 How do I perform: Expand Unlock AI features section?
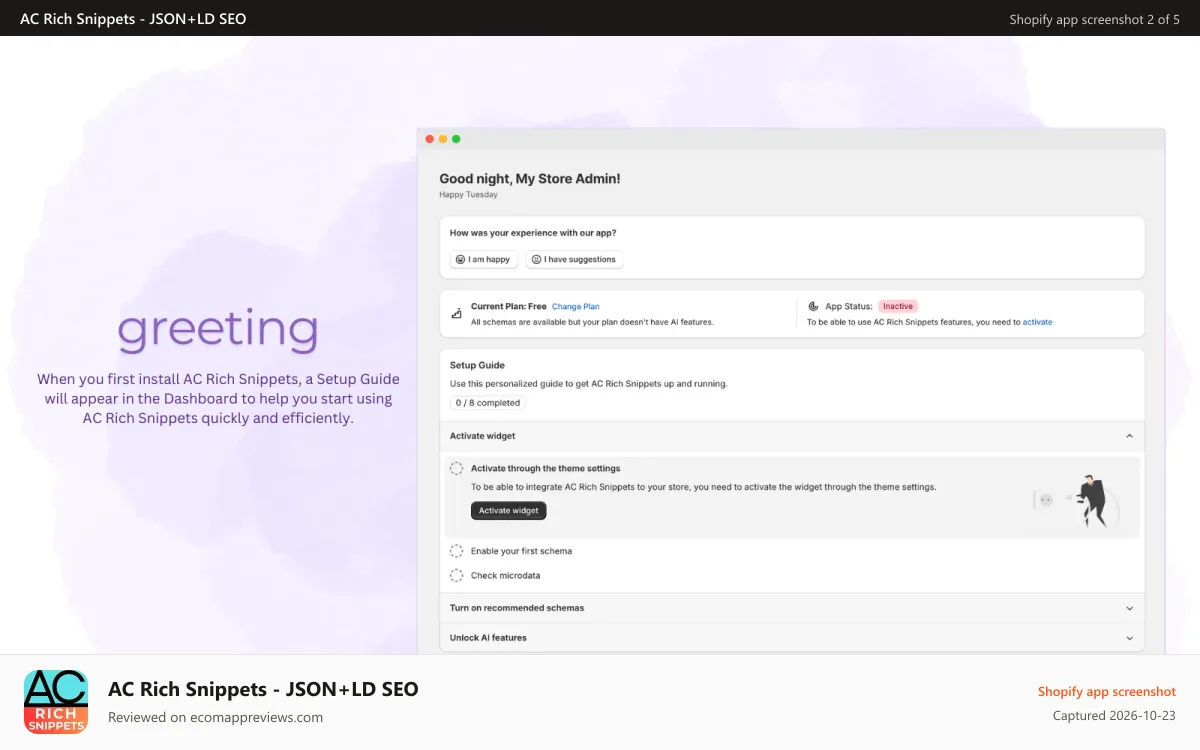pos(792,638)
